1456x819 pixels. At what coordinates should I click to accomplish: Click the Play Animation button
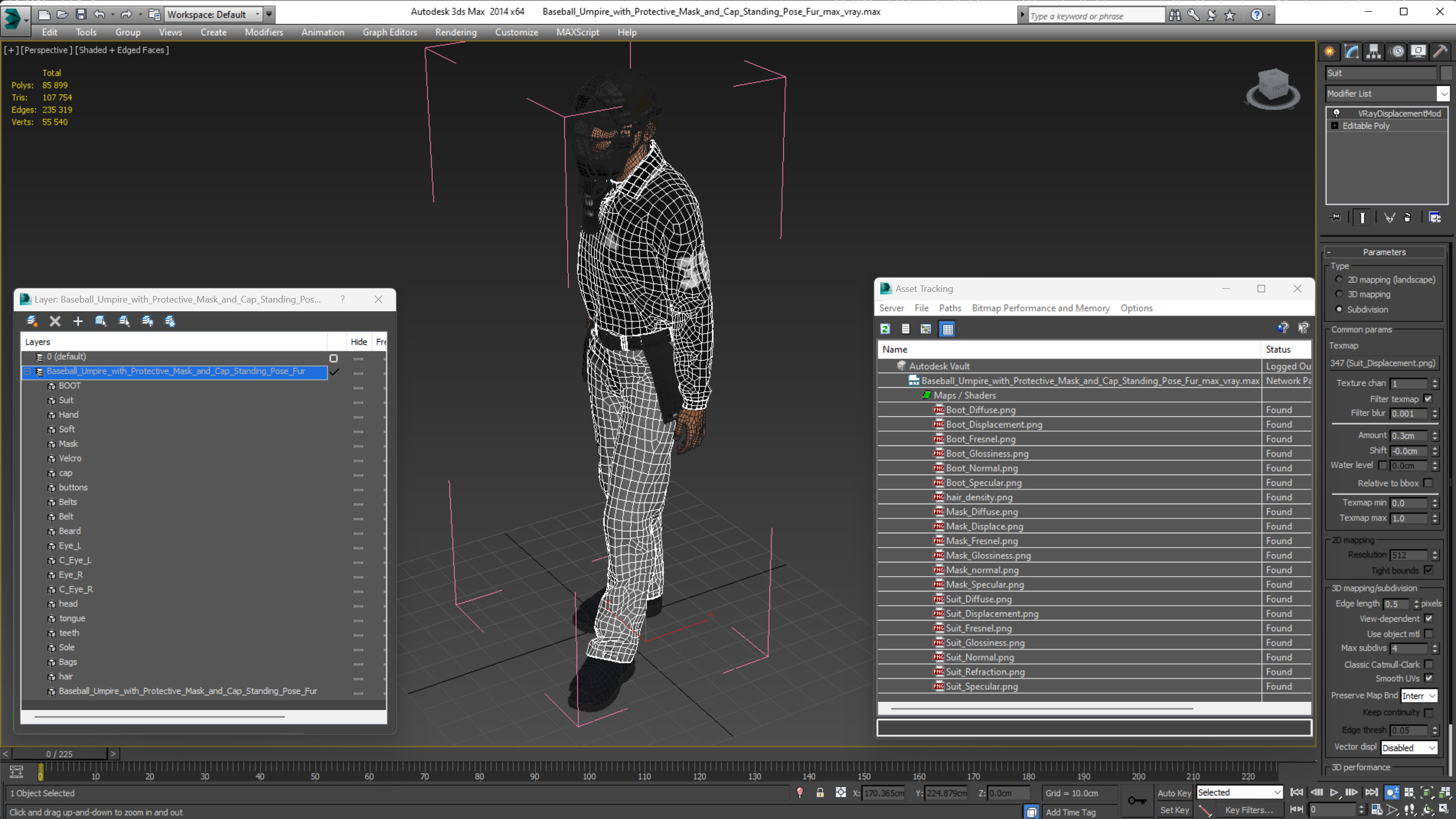pos(1334,792)
